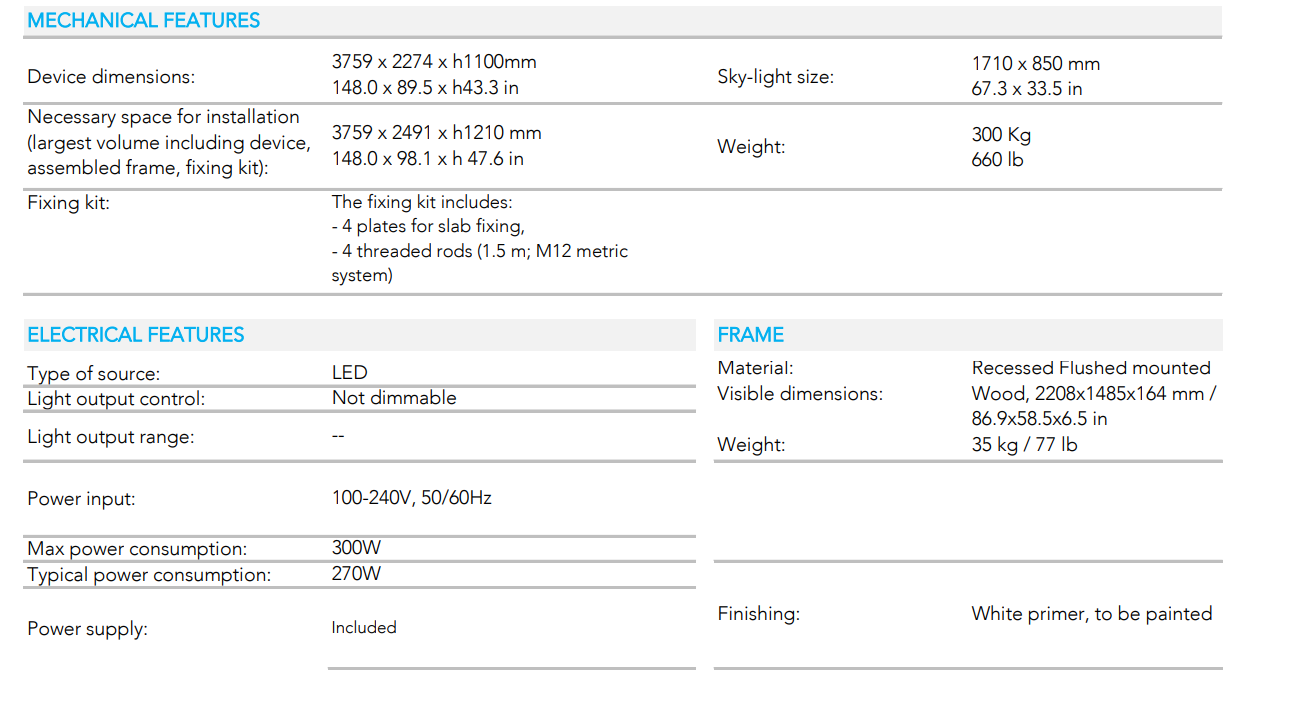Click the 35 kg / 77 lb frame weight
1300x708 pixels.
(1025, 445)
